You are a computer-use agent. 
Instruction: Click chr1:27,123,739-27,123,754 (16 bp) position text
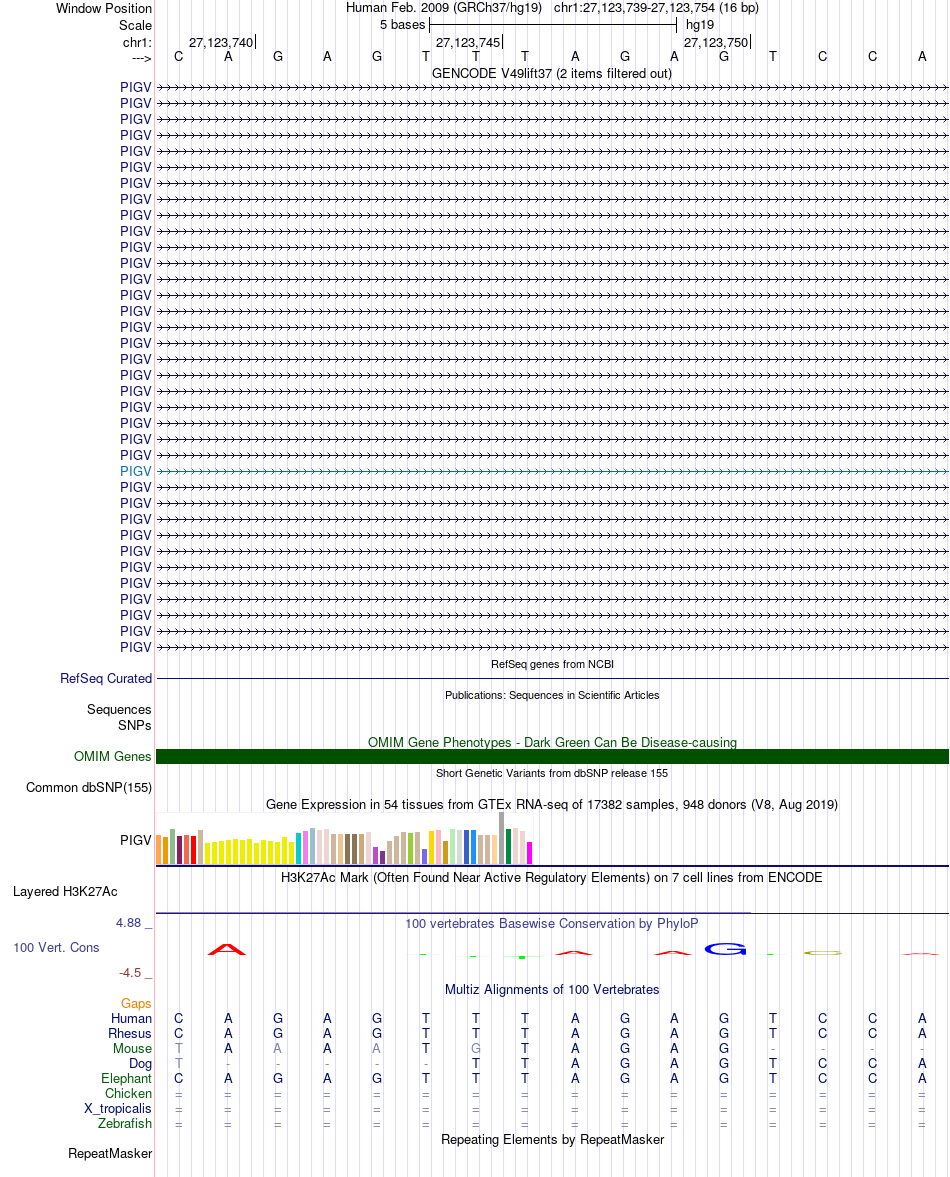[656, 8]
